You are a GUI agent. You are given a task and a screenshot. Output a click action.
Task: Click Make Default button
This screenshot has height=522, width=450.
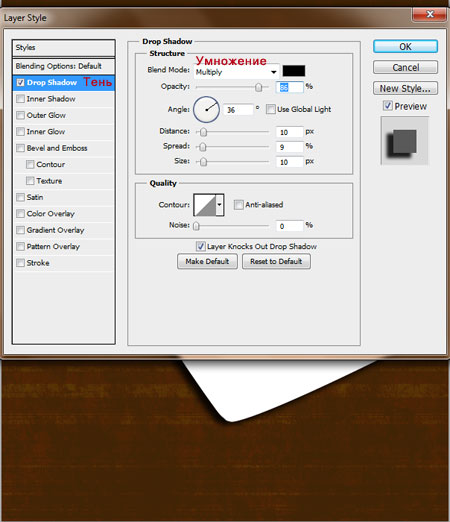coord(207,261)
